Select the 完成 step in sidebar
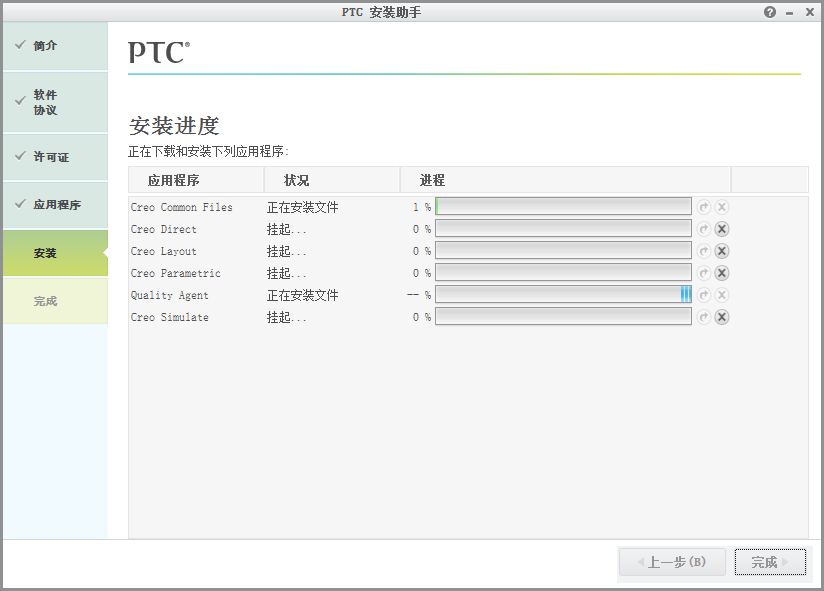Screen dimensions: 824x591 point(55,301)
